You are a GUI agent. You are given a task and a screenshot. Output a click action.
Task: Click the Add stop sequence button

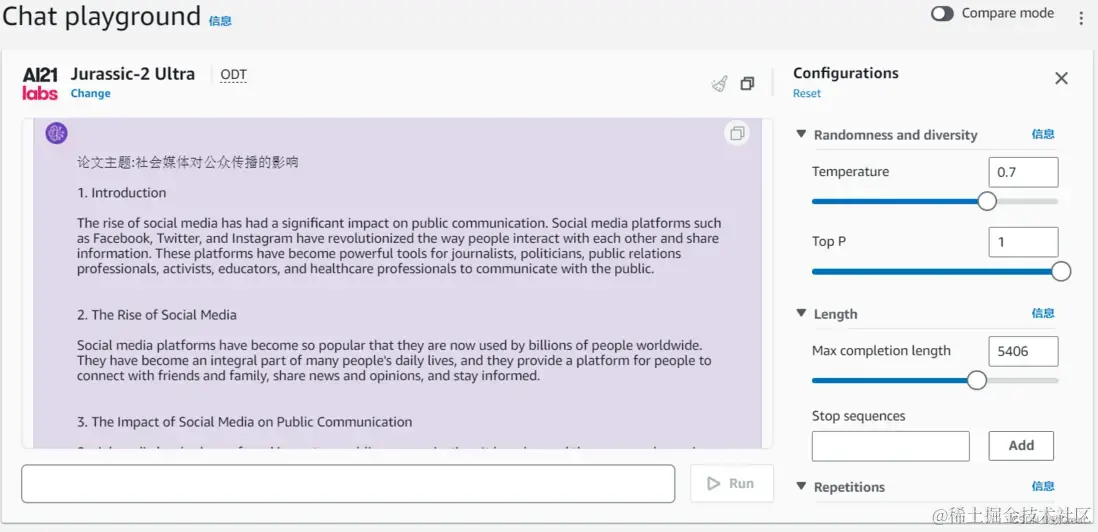1021,446
